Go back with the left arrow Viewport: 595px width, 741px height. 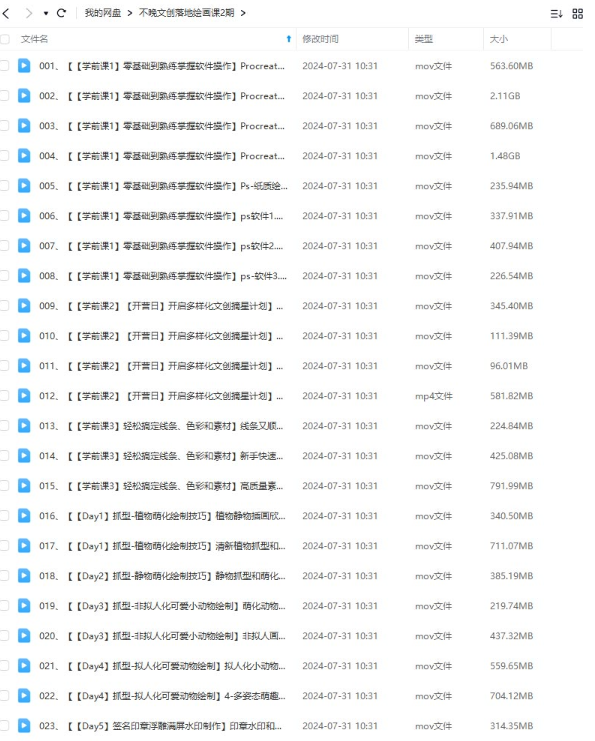point(6,13)
